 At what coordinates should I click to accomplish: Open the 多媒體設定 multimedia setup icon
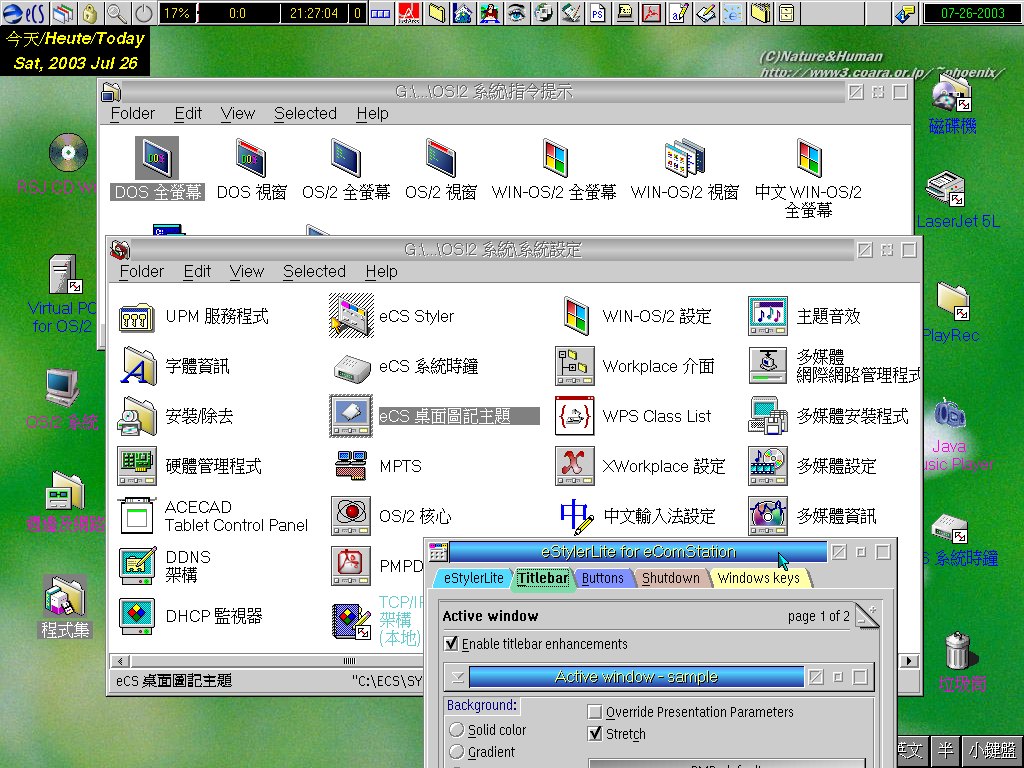[767, 466]
